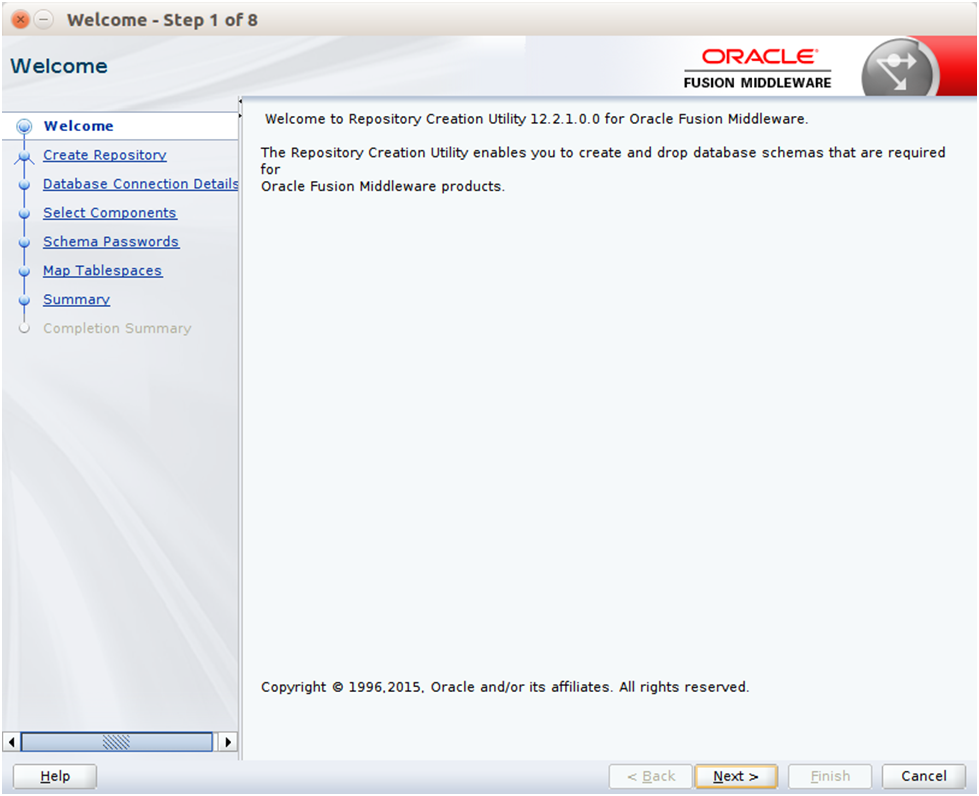Click the 'Oracle Fusion Middleware products.' text line

coord(383,186)
